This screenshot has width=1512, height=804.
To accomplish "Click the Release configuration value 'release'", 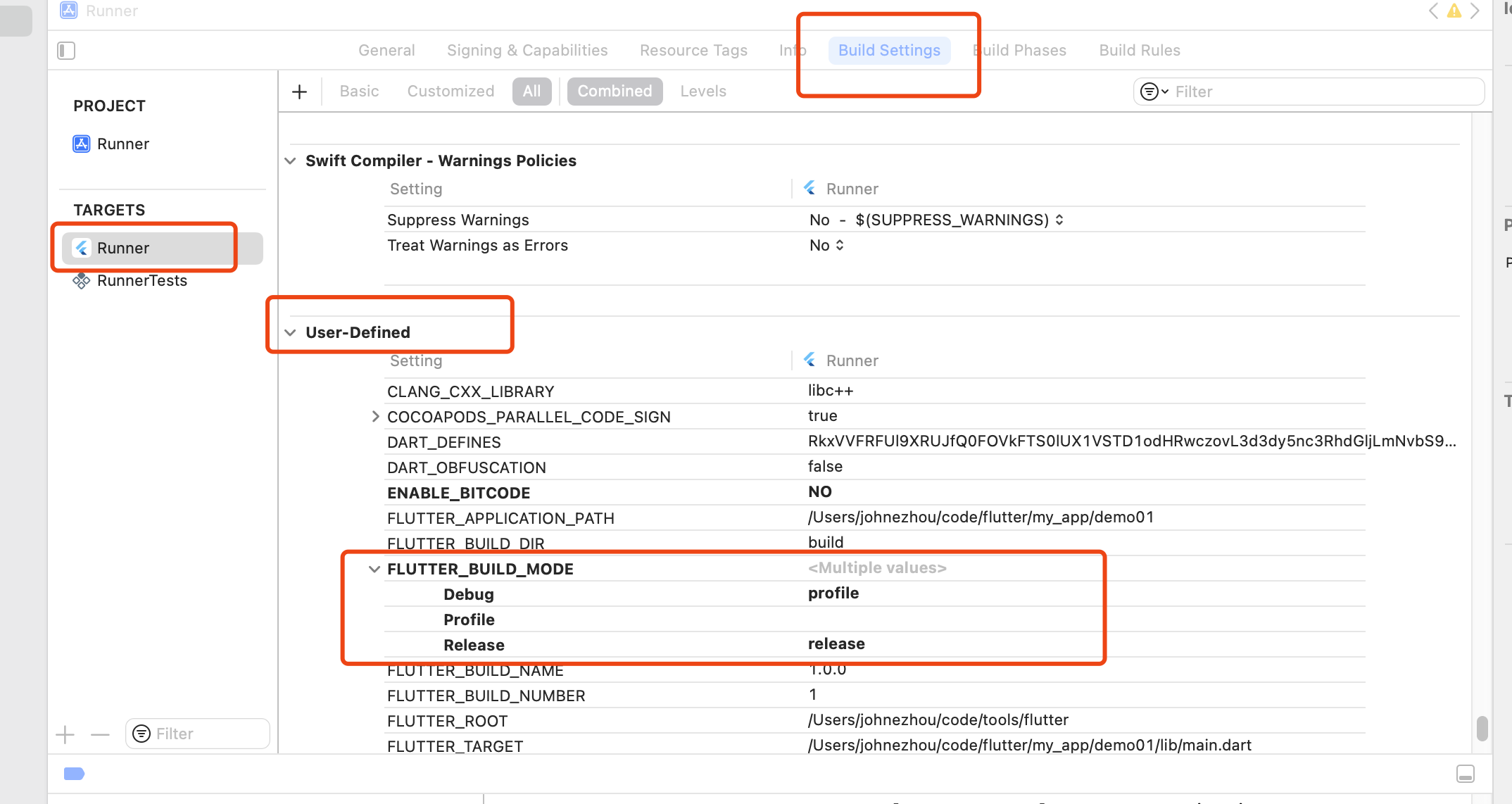I will [836, 643].
